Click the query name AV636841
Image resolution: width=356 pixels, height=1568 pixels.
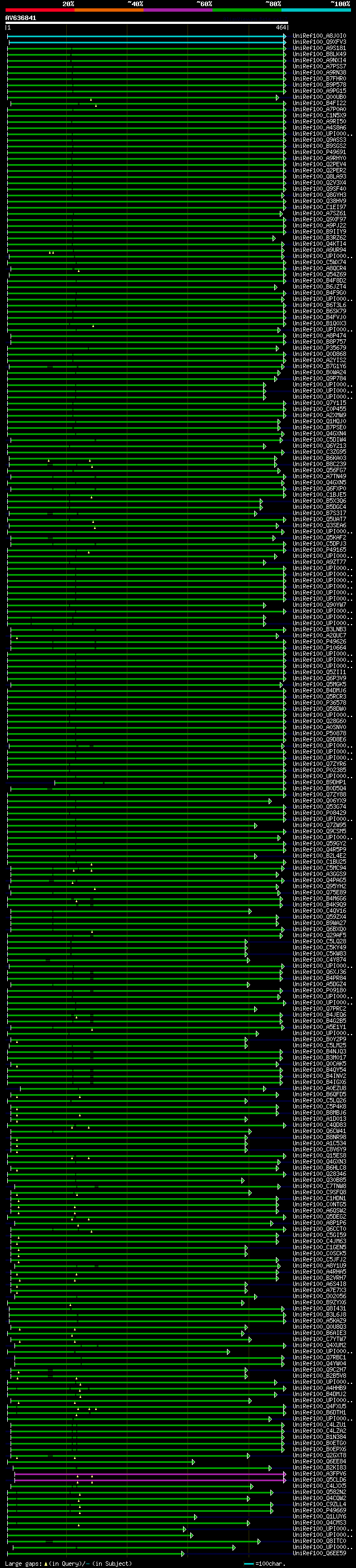click(x=21, y=18)
